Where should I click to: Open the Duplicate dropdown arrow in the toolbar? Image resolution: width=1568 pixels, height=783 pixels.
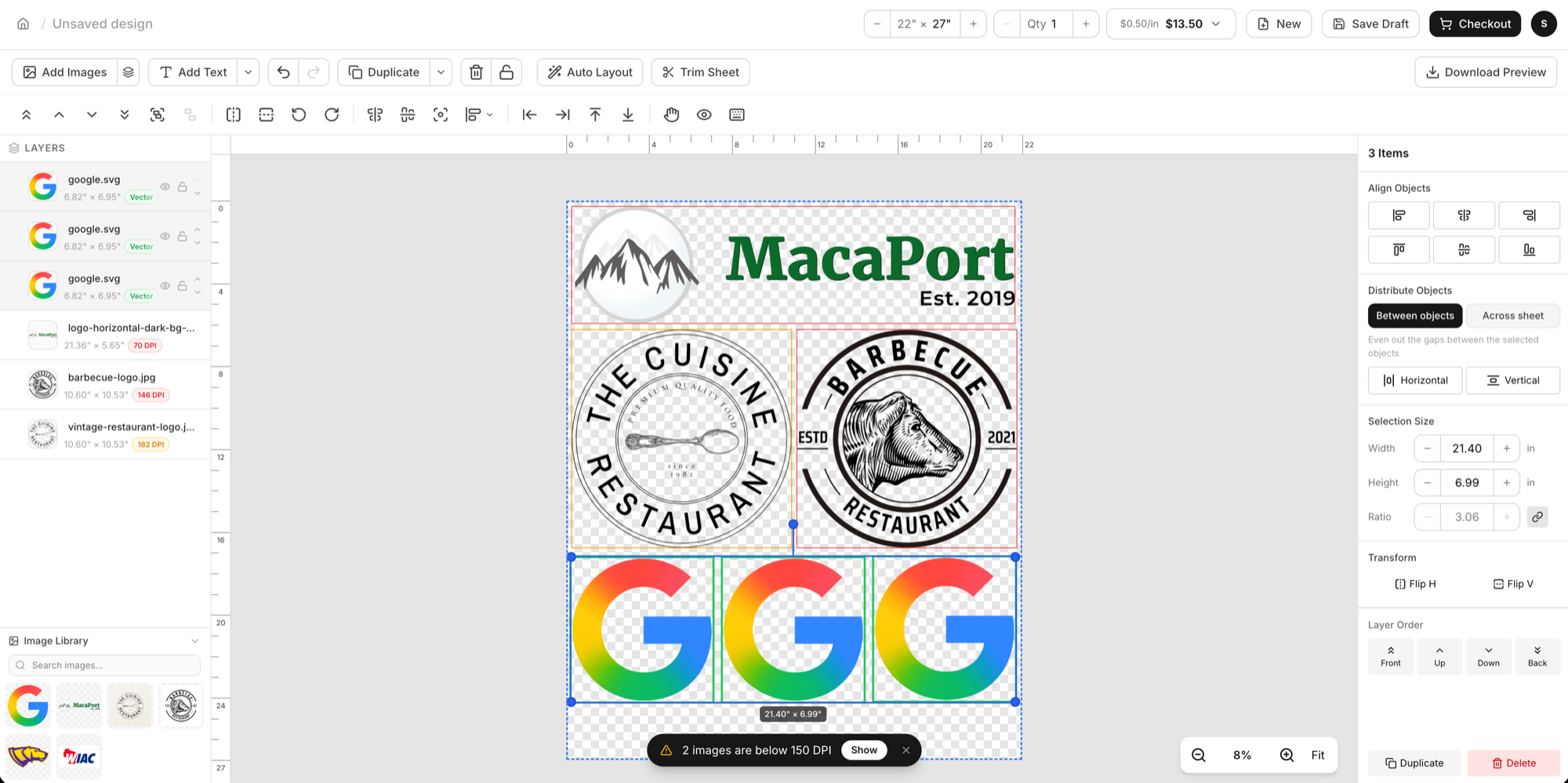point(441,72)
